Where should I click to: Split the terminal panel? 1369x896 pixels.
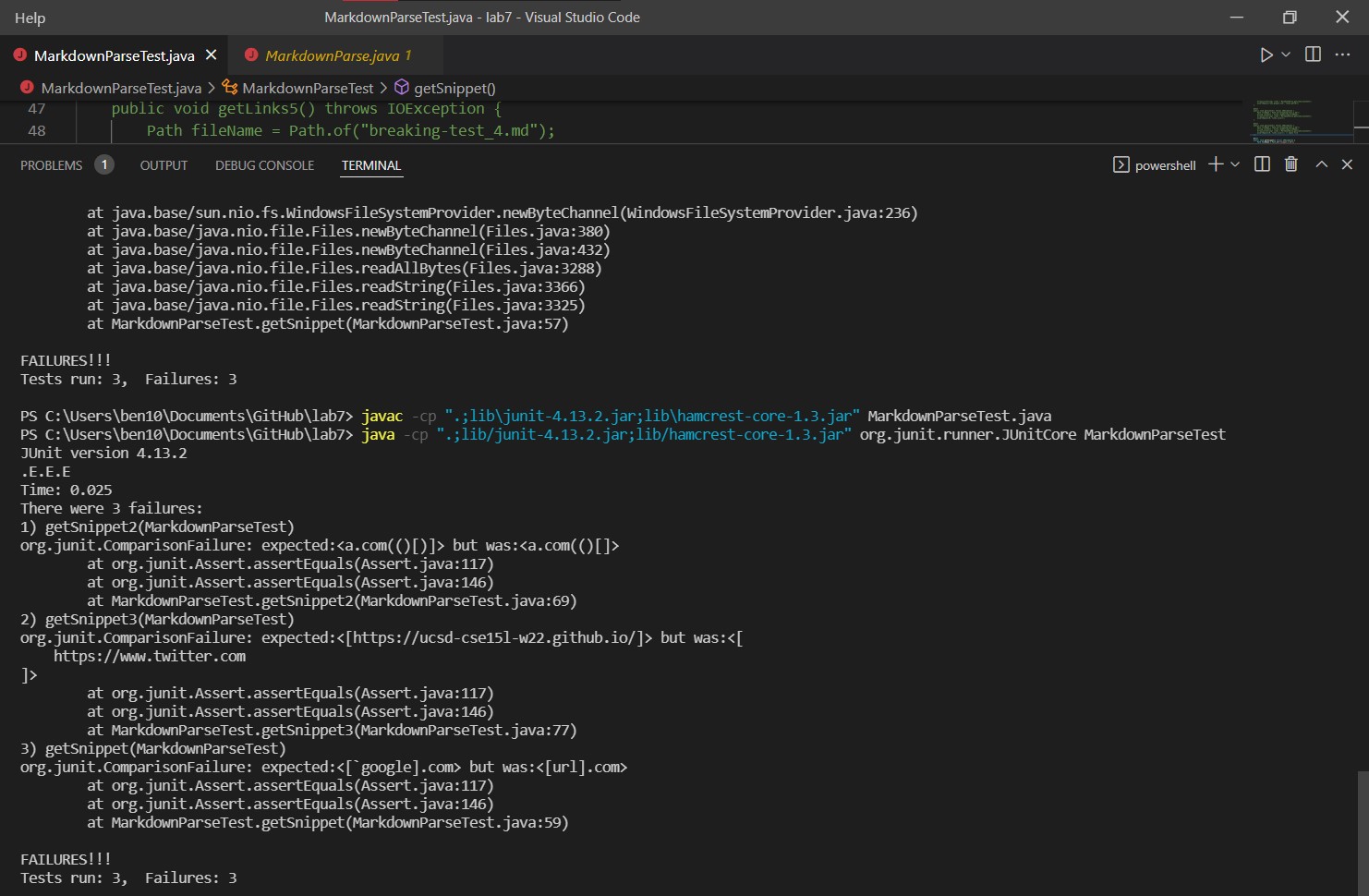[1262, 163]
